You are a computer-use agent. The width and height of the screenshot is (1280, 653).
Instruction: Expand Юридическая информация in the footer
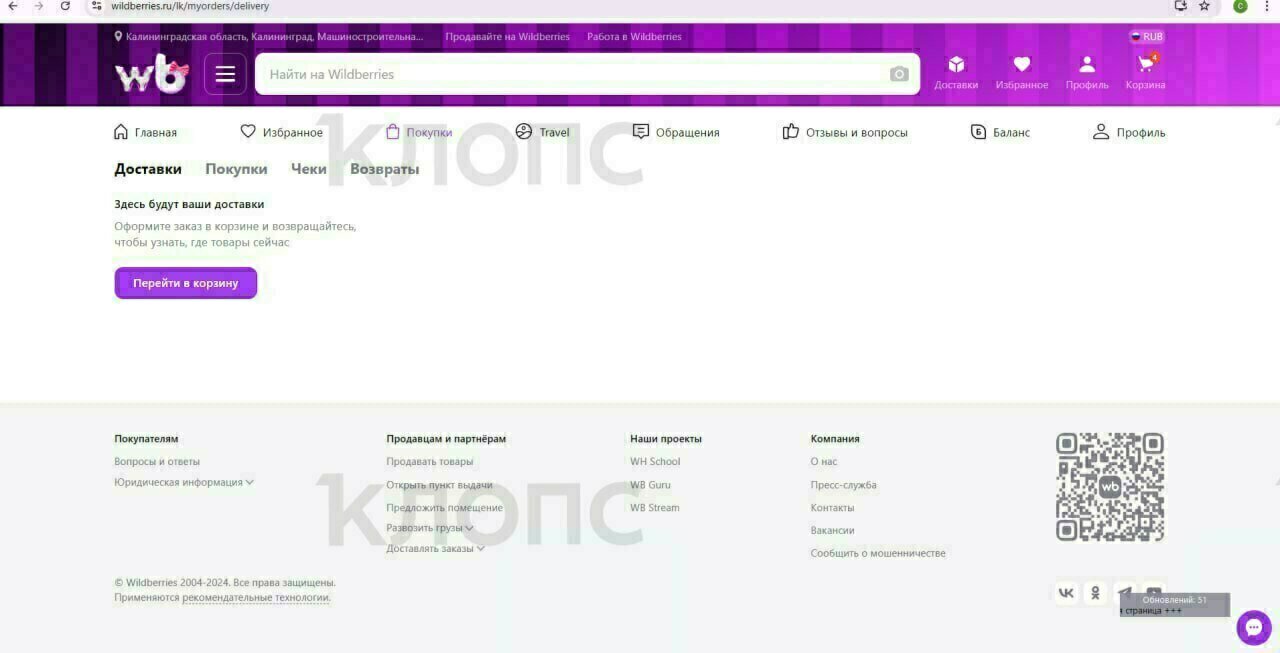[184, 482]
